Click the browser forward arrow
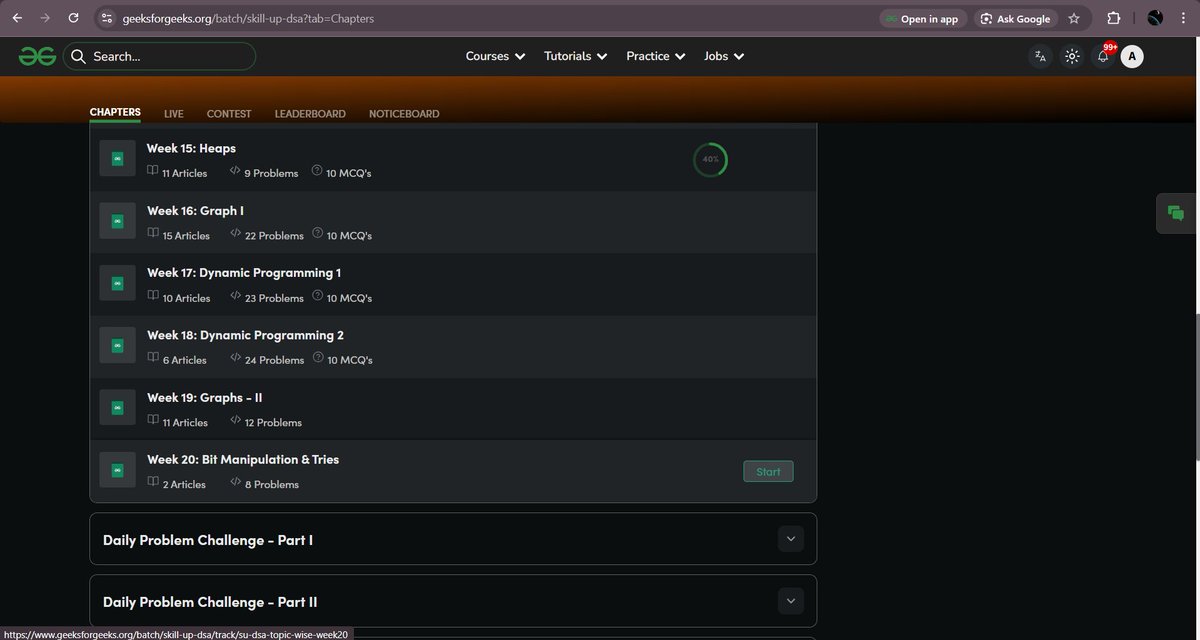Viewport: 1200px width, 640px height. (x=44, y=18)
